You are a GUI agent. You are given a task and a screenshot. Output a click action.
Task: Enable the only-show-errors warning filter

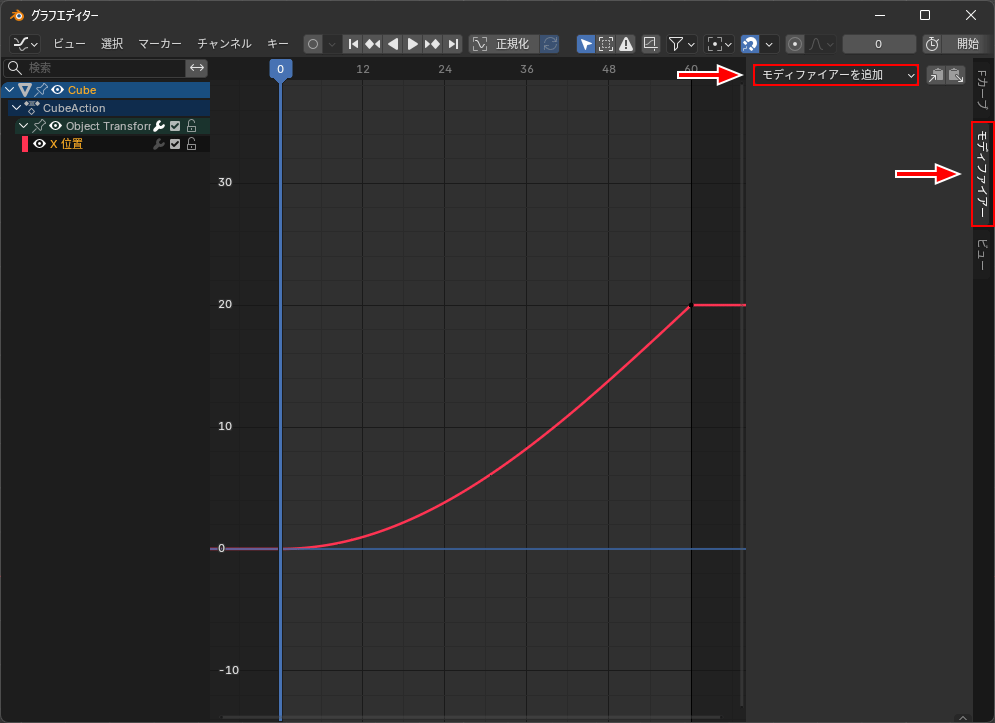tap(626, 44)
